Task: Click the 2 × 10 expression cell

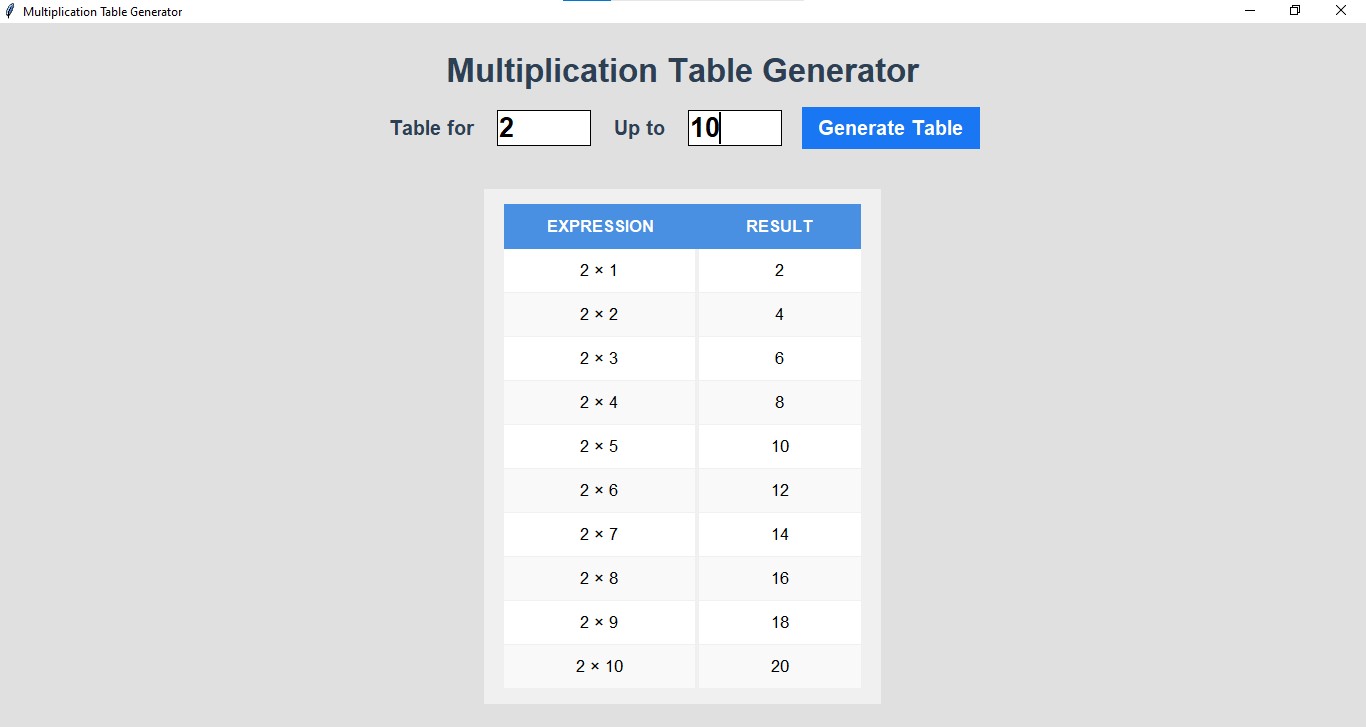Action: (599, 666)
